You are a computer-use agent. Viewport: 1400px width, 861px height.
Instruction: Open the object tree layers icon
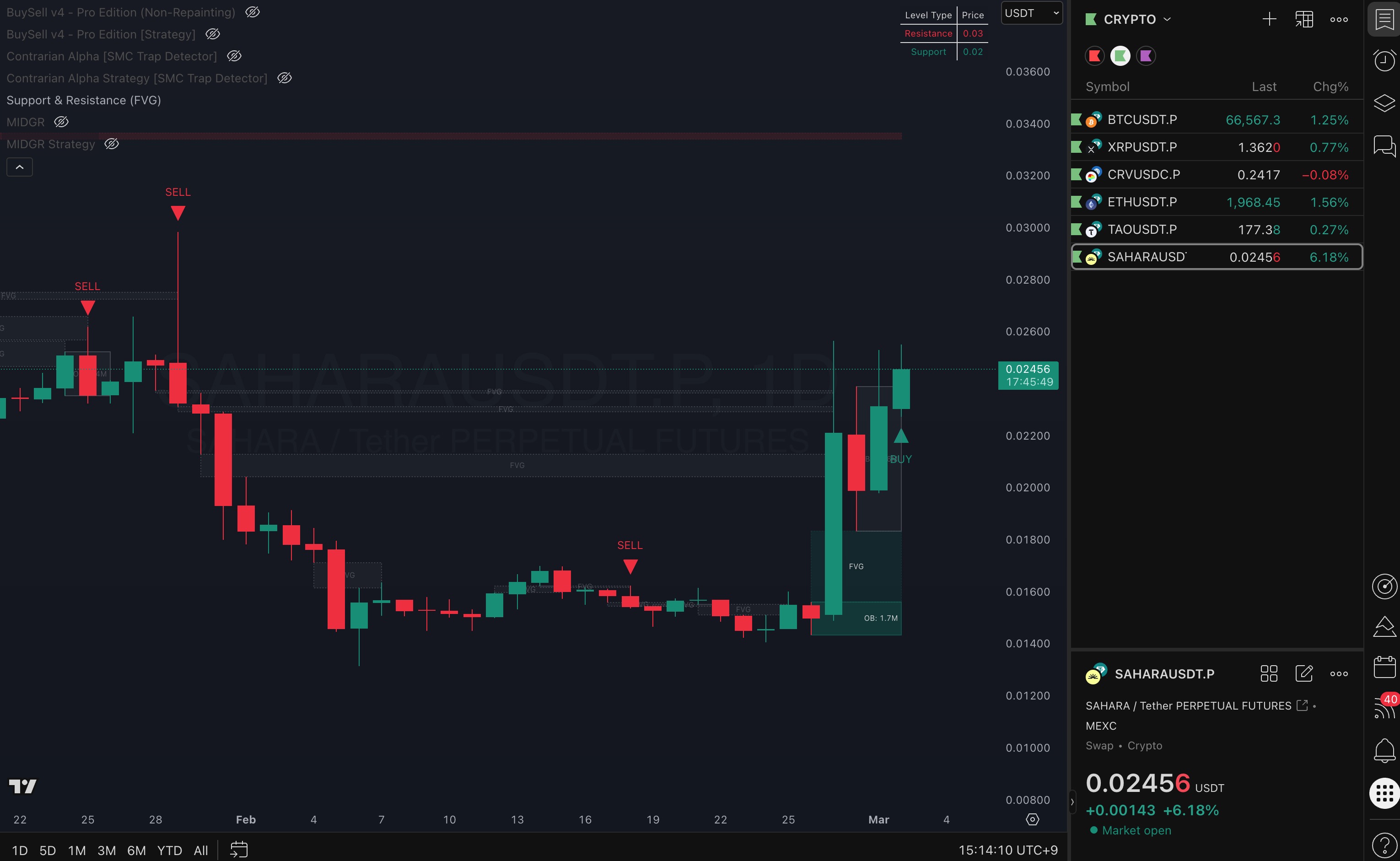(x=1384, y=103)
